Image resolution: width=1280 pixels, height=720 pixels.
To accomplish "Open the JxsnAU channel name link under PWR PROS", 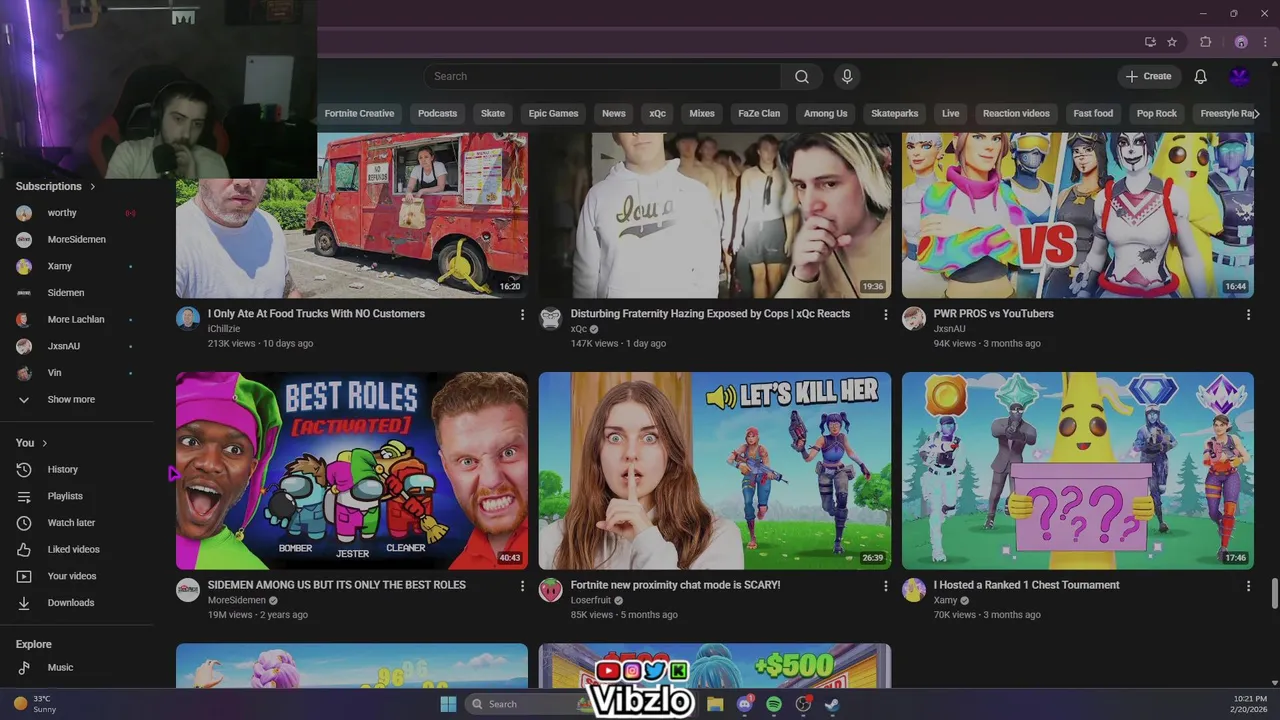I will click(x=949, y=329).
